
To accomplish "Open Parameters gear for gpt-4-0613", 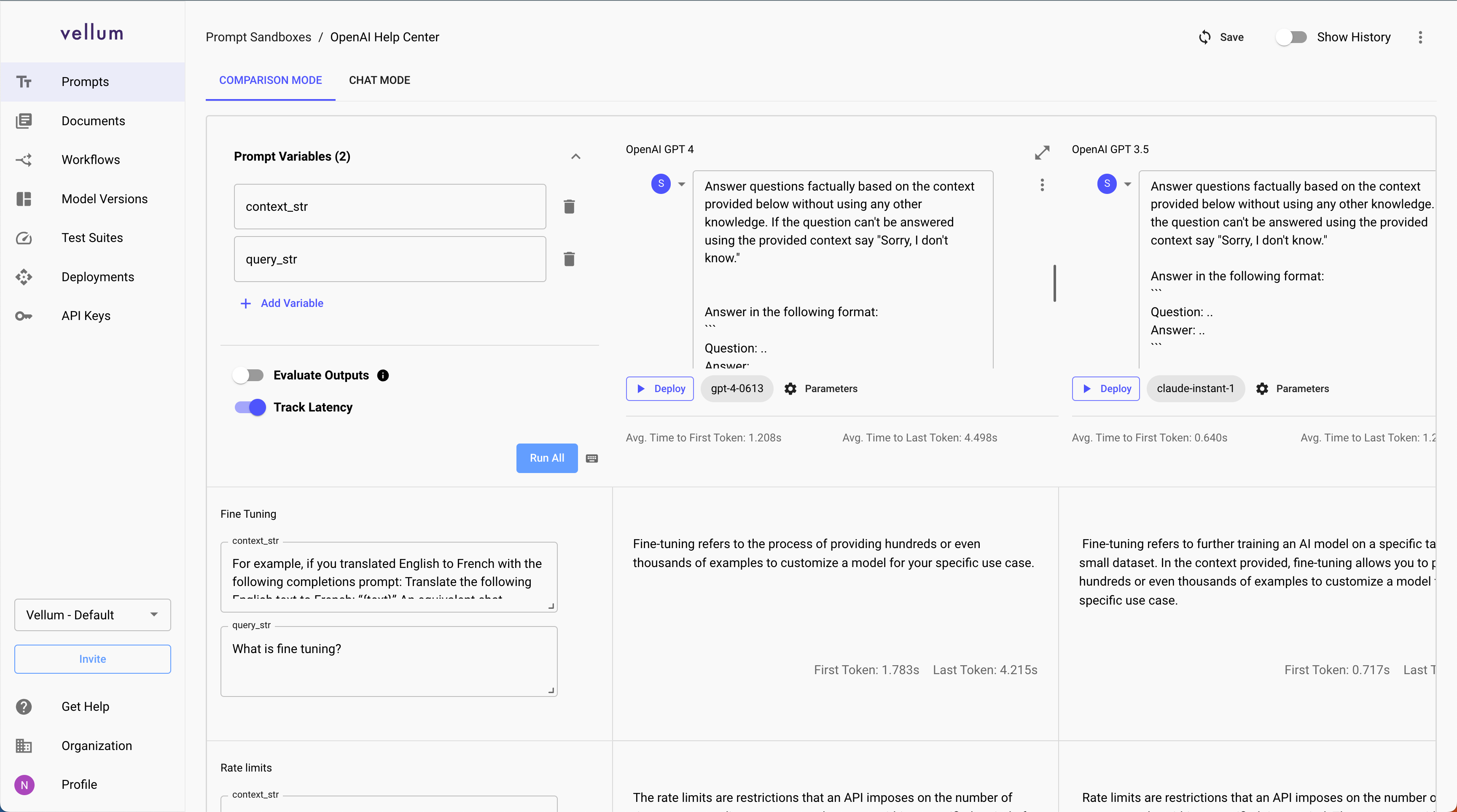I will click(790, 388).
